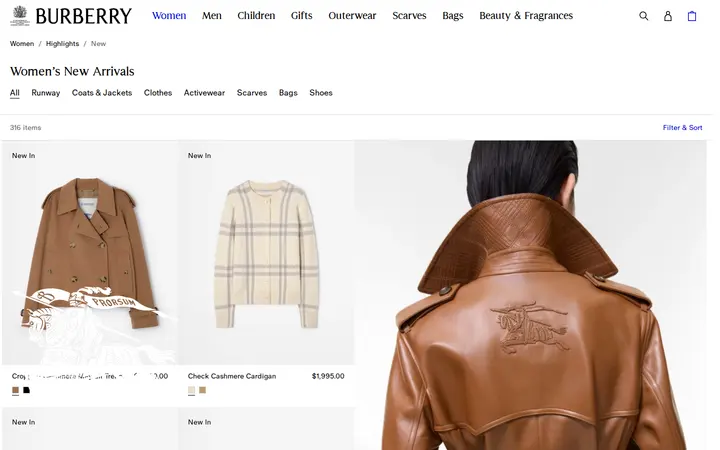Open the shopping bag icon
The image size is (720, 450).
[692, 16]
